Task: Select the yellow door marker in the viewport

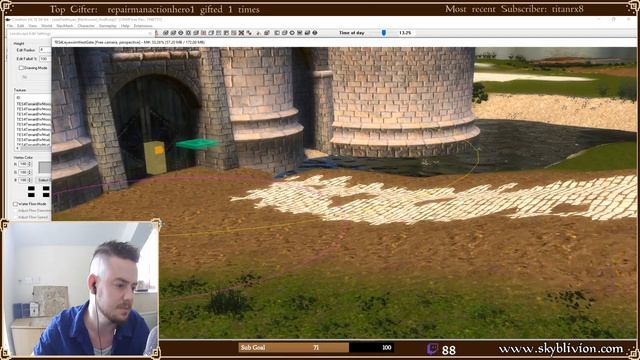Action: [x=155, y=158]
